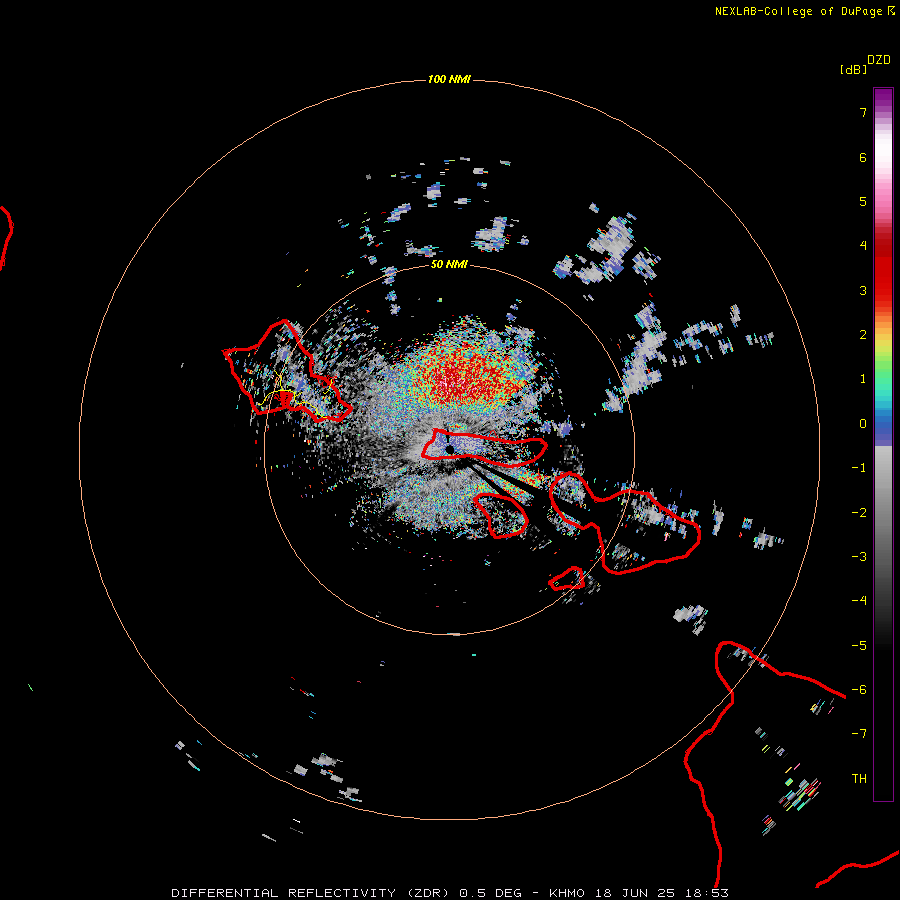Click the red high-ZDR core north of radar
This screenshot has height=900, width=900.
tap(466, 376)
